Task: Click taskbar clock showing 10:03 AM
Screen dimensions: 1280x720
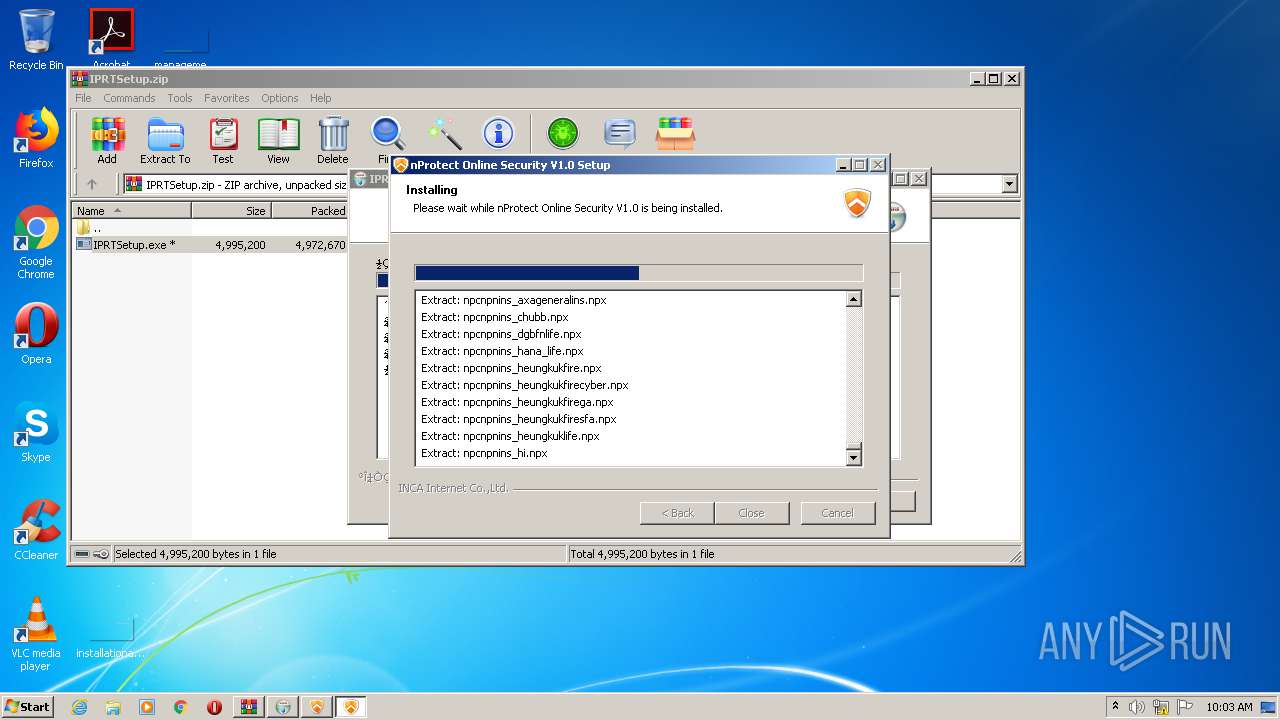Action: tap(1229, 707)
